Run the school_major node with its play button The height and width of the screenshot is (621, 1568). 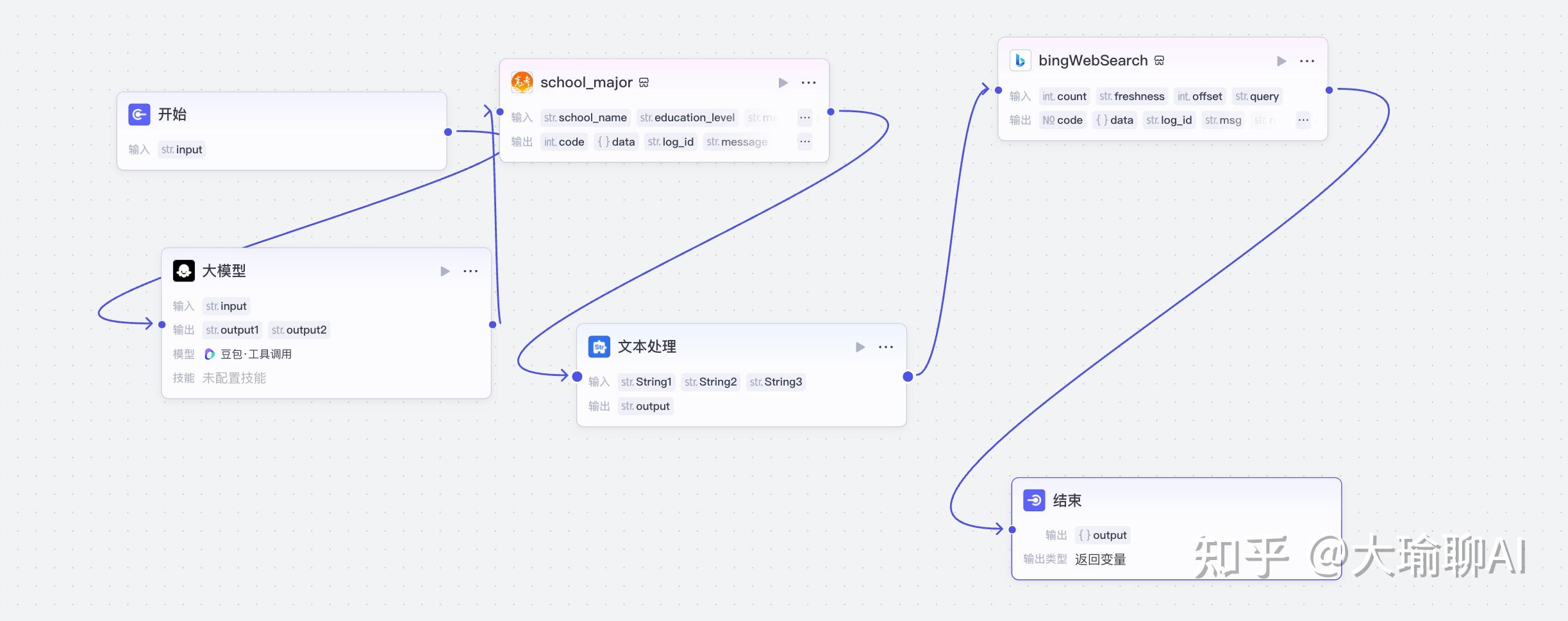(783, 82)
